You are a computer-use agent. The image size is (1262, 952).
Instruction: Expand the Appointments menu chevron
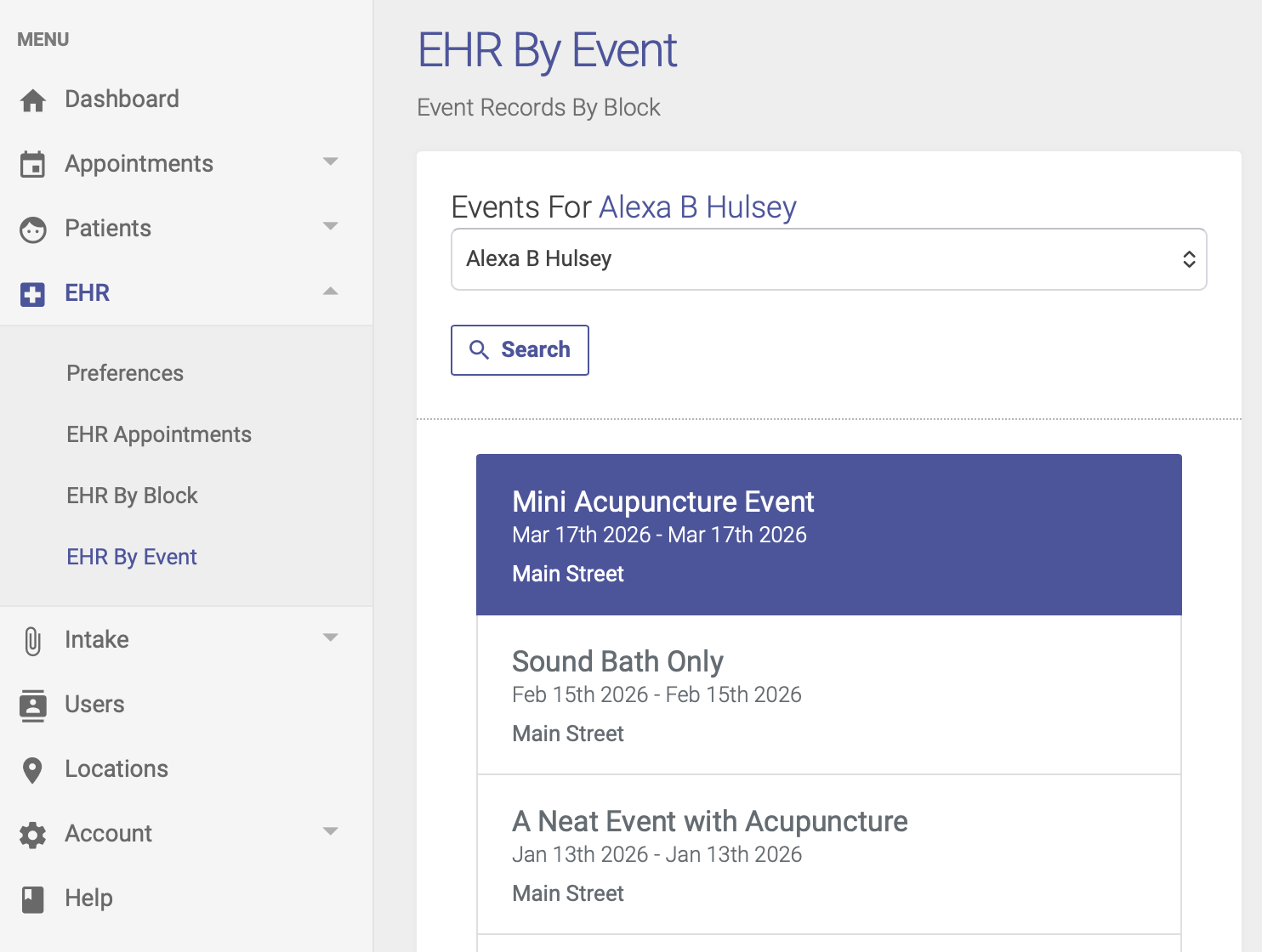(331, 162)
